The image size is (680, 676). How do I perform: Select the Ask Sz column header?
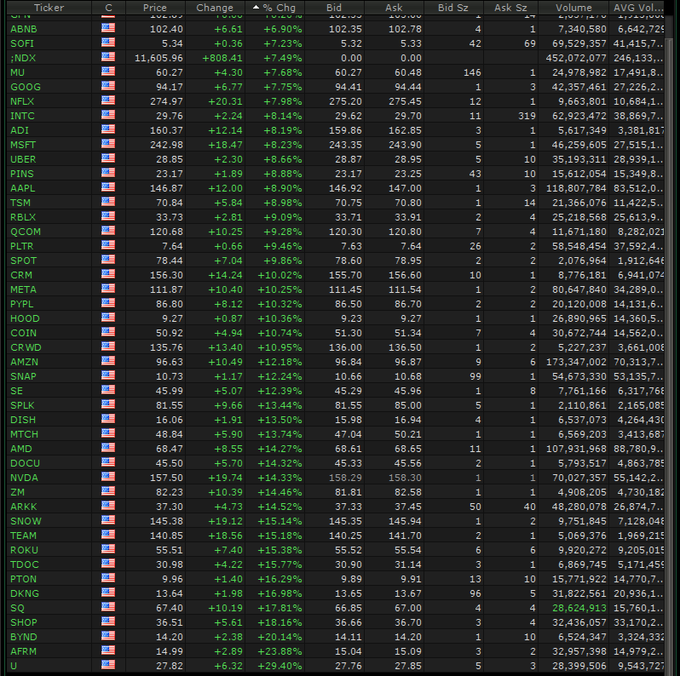click(511, 8)
